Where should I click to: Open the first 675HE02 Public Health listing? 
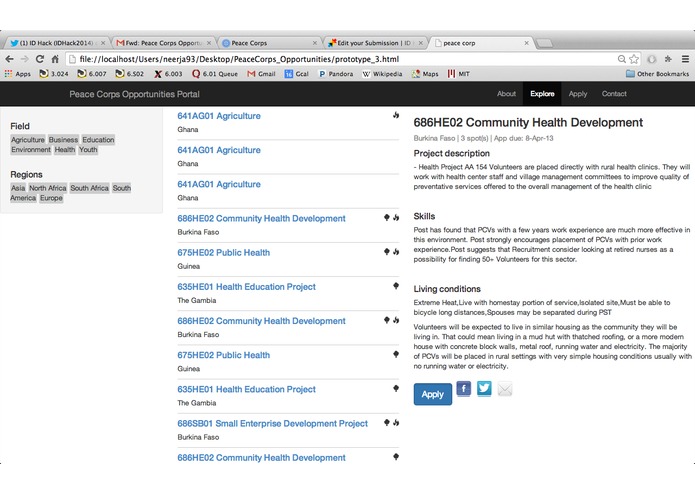[x=223, y=253]
